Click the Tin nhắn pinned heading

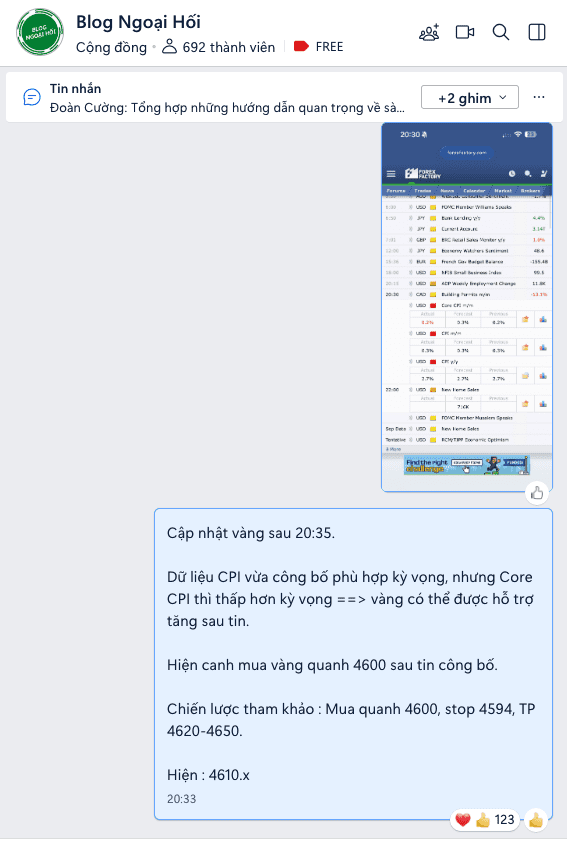click(75, 89)
